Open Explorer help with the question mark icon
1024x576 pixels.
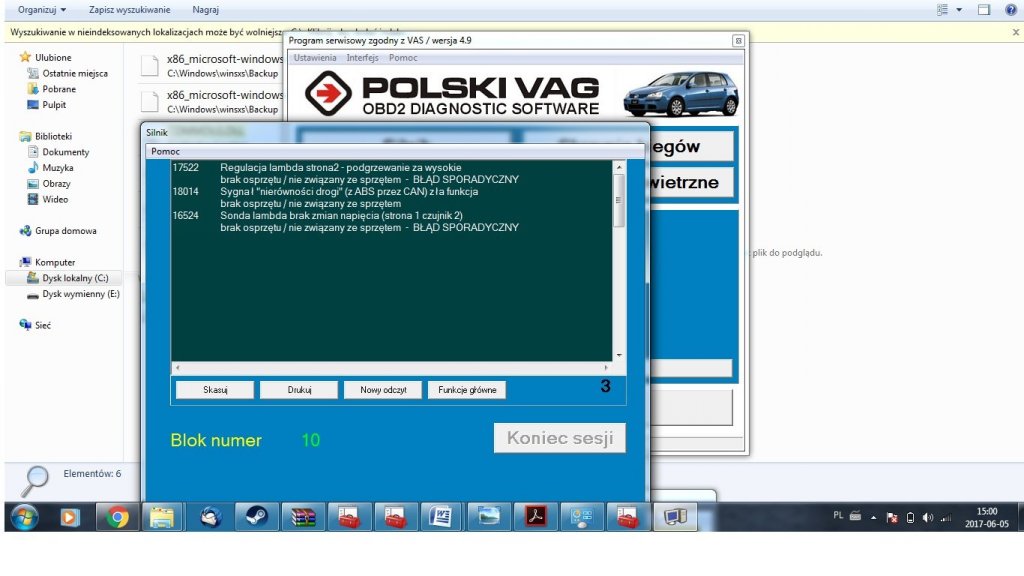pyautogui.click(x=1010, y=10)
